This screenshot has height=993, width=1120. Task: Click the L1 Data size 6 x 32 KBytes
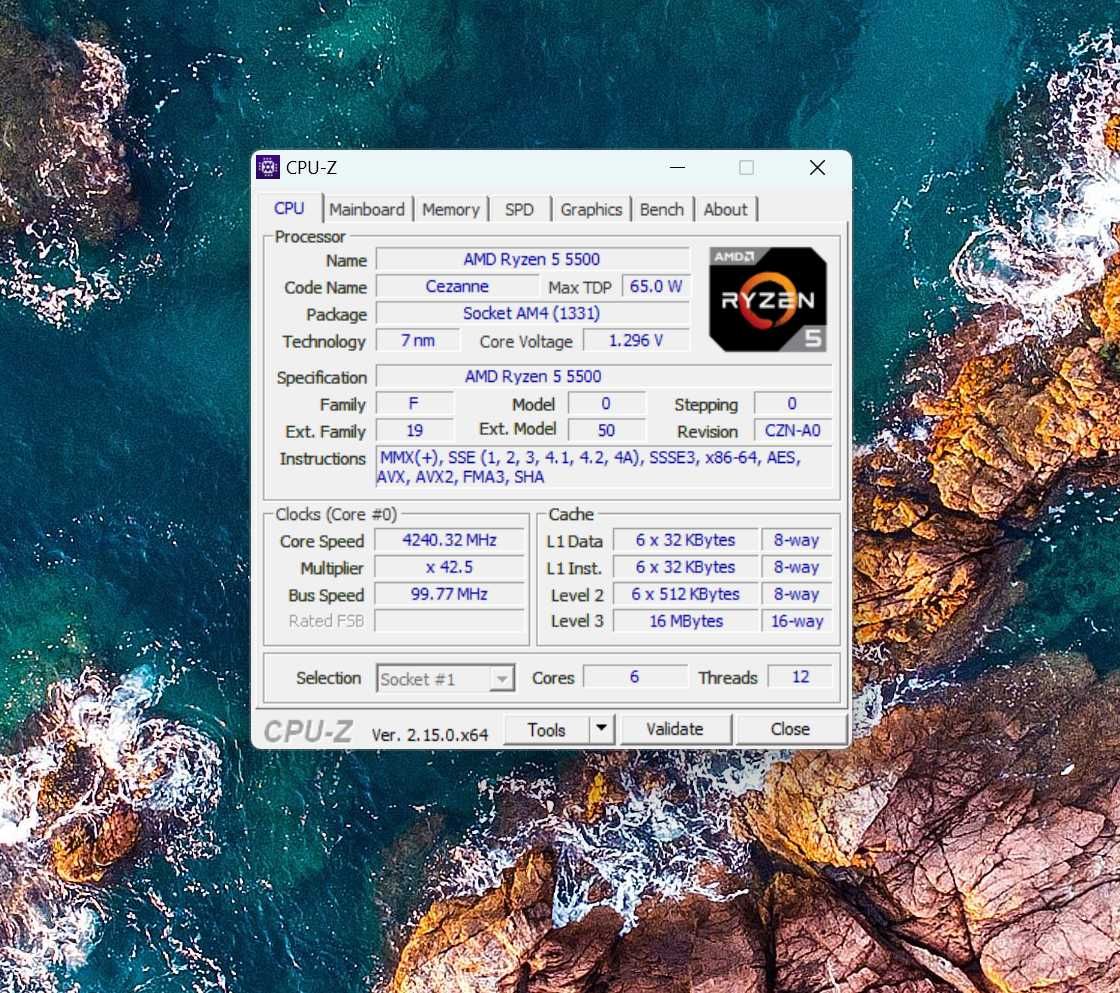686,540
